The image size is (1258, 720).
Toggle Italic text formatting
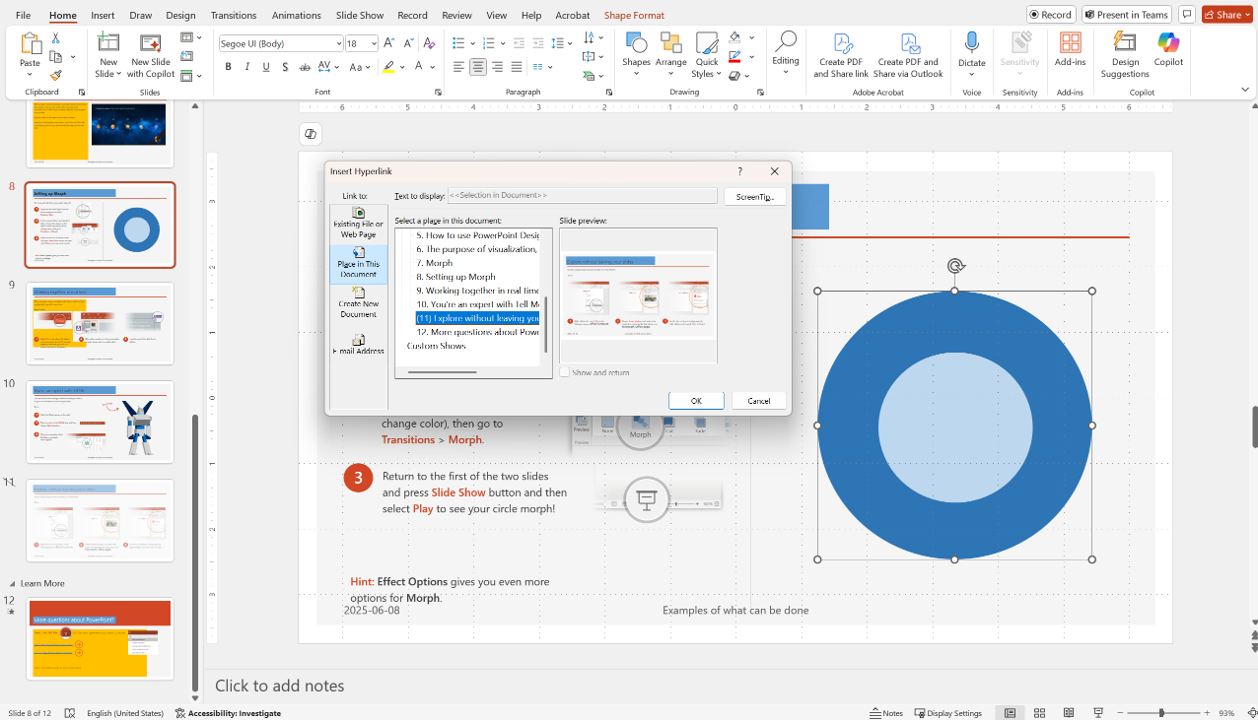point(247,67)
